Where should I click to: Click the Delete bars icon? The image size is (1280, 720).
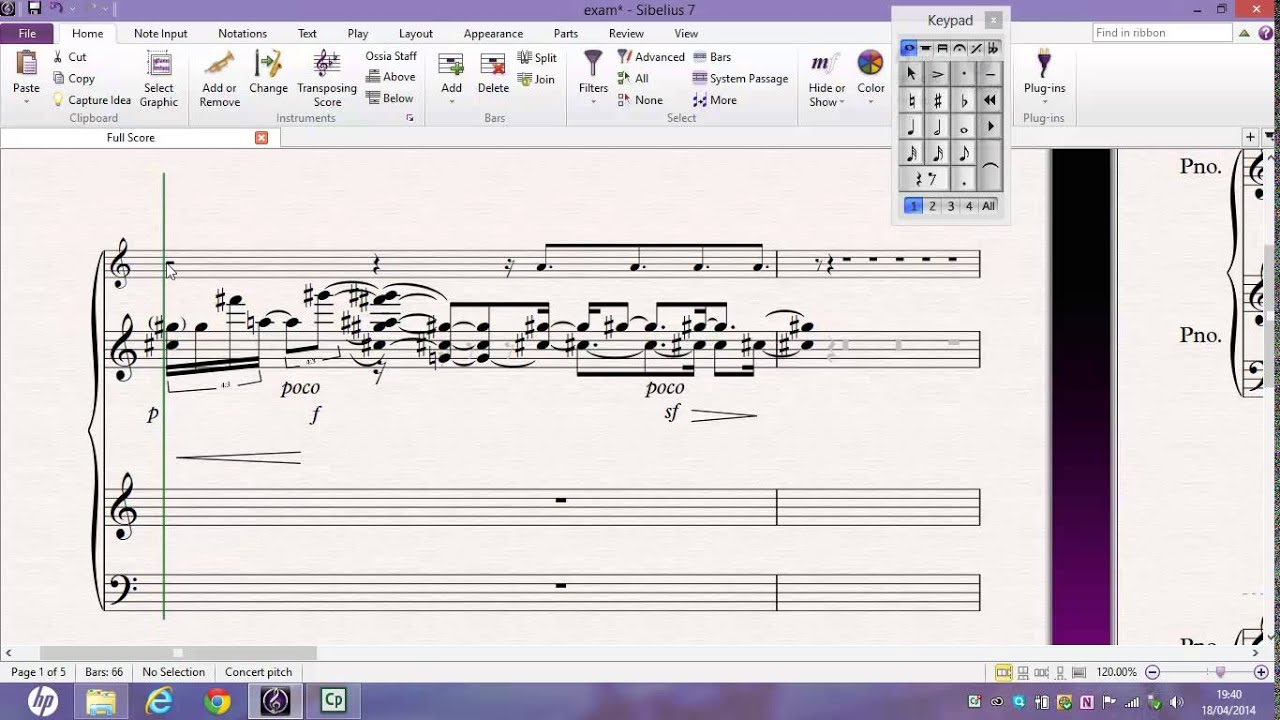pos(493,66)
